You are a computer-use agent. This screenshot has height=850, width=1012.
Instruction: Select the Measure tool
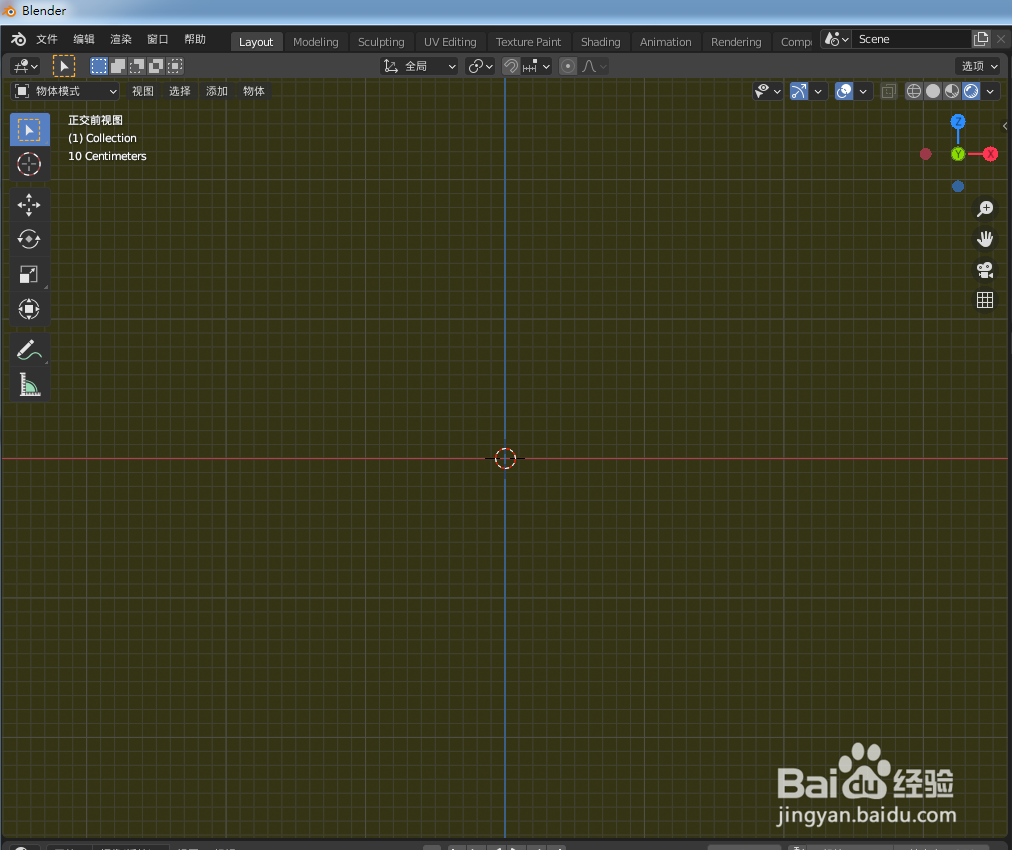coord(29,384)
